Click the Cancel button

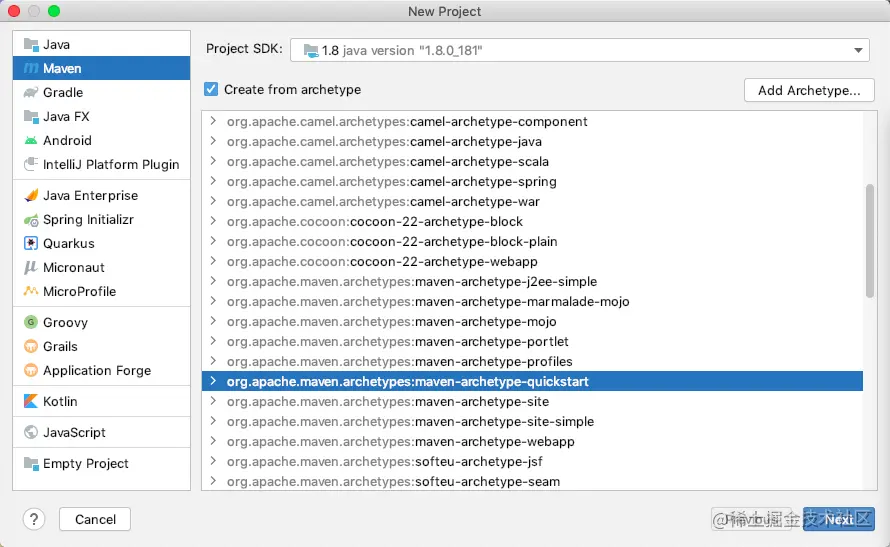[95, 519]
